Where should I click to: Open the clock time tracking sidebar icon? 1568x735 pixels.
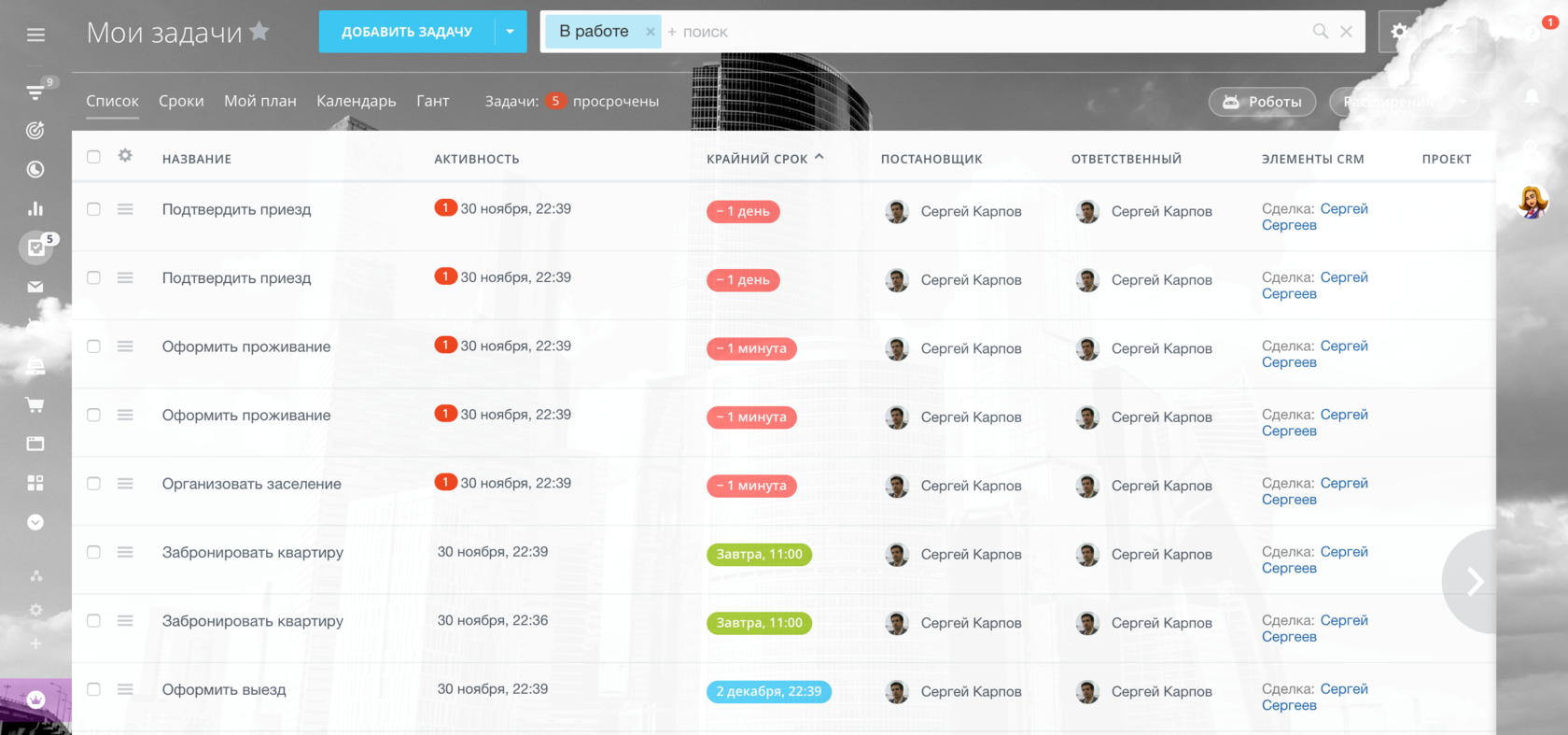[35, 170]
